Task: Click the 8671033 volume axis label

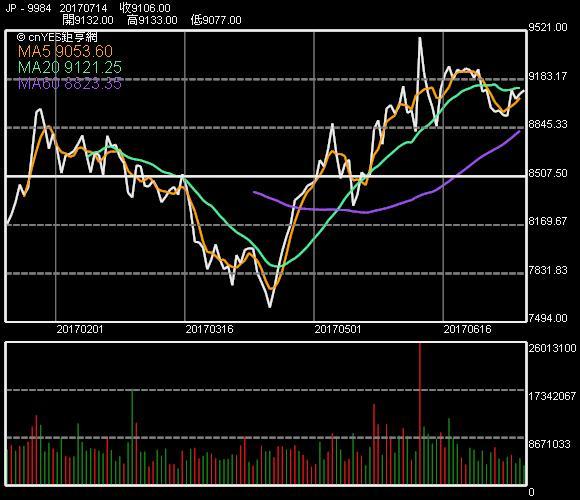Action: 549,444
